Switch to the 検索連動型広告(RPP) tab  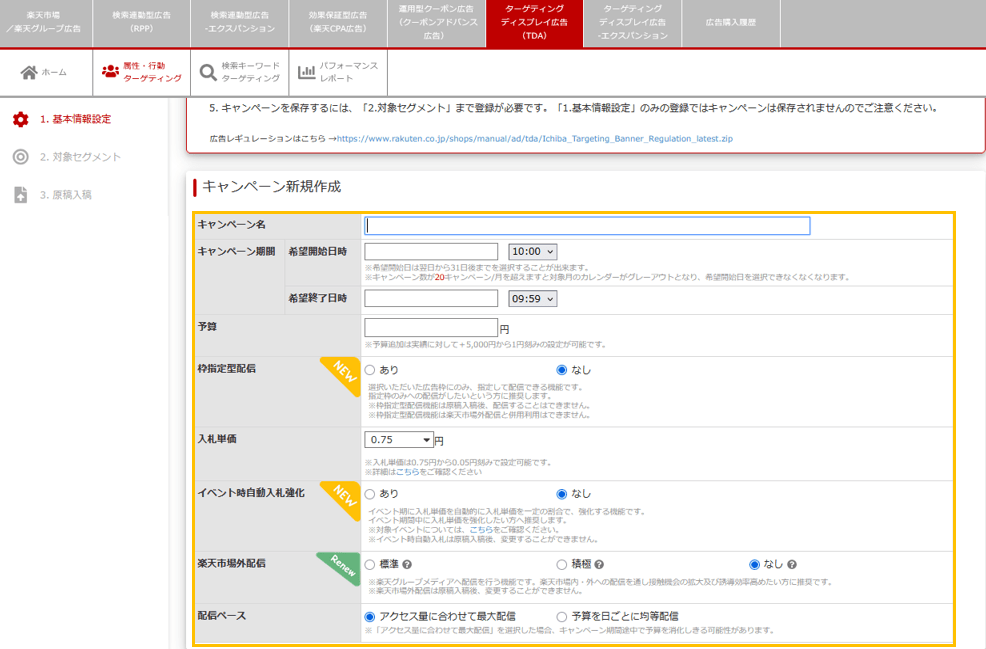pos(142,22)
